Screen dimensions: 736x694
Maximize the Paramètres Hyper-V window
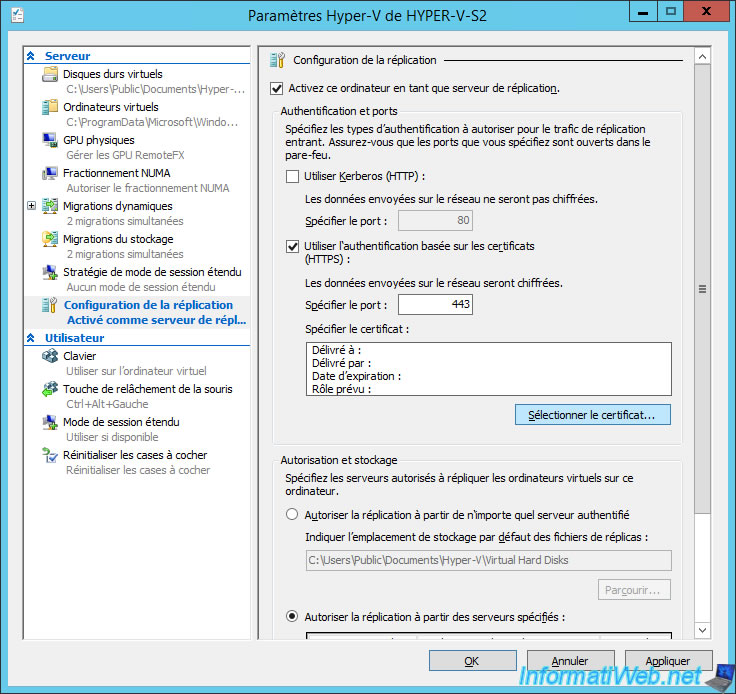(x=670, y=11)
